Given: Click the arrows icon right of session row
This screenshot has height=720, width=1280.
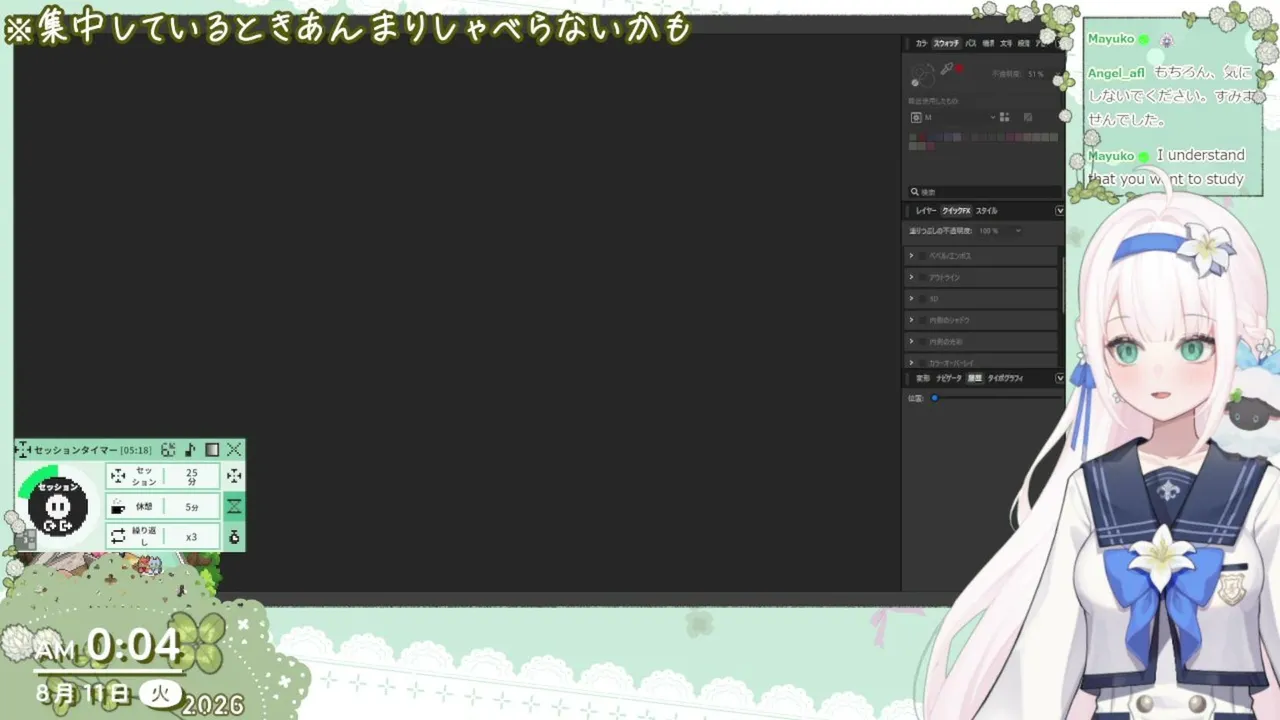Looking at the screenshot, I should pyautogui.click(x=234, y=476).
